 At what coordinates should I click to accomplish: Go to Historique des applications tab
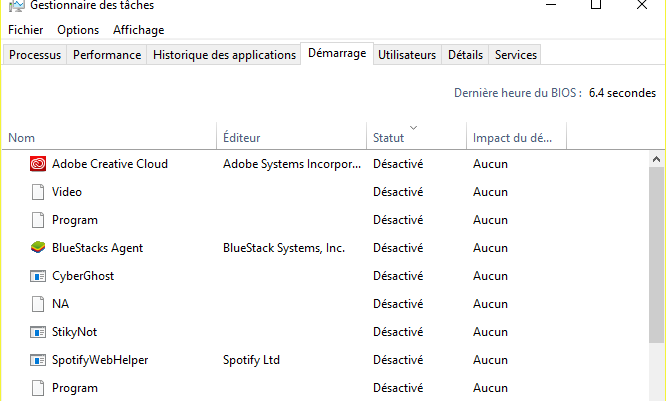[x=224, y=55]
